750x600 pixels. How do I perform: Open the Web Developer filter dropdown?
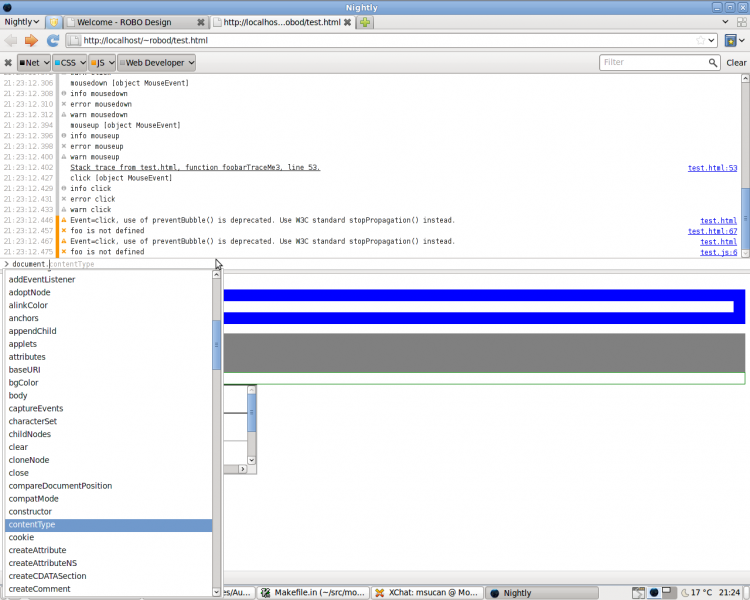tap(156, 63)
